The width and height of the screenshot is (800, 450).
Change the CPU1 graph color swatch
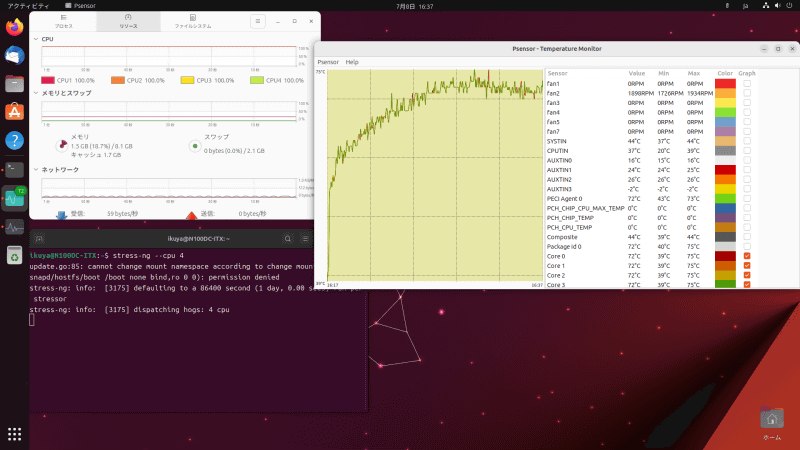point(48,80)
